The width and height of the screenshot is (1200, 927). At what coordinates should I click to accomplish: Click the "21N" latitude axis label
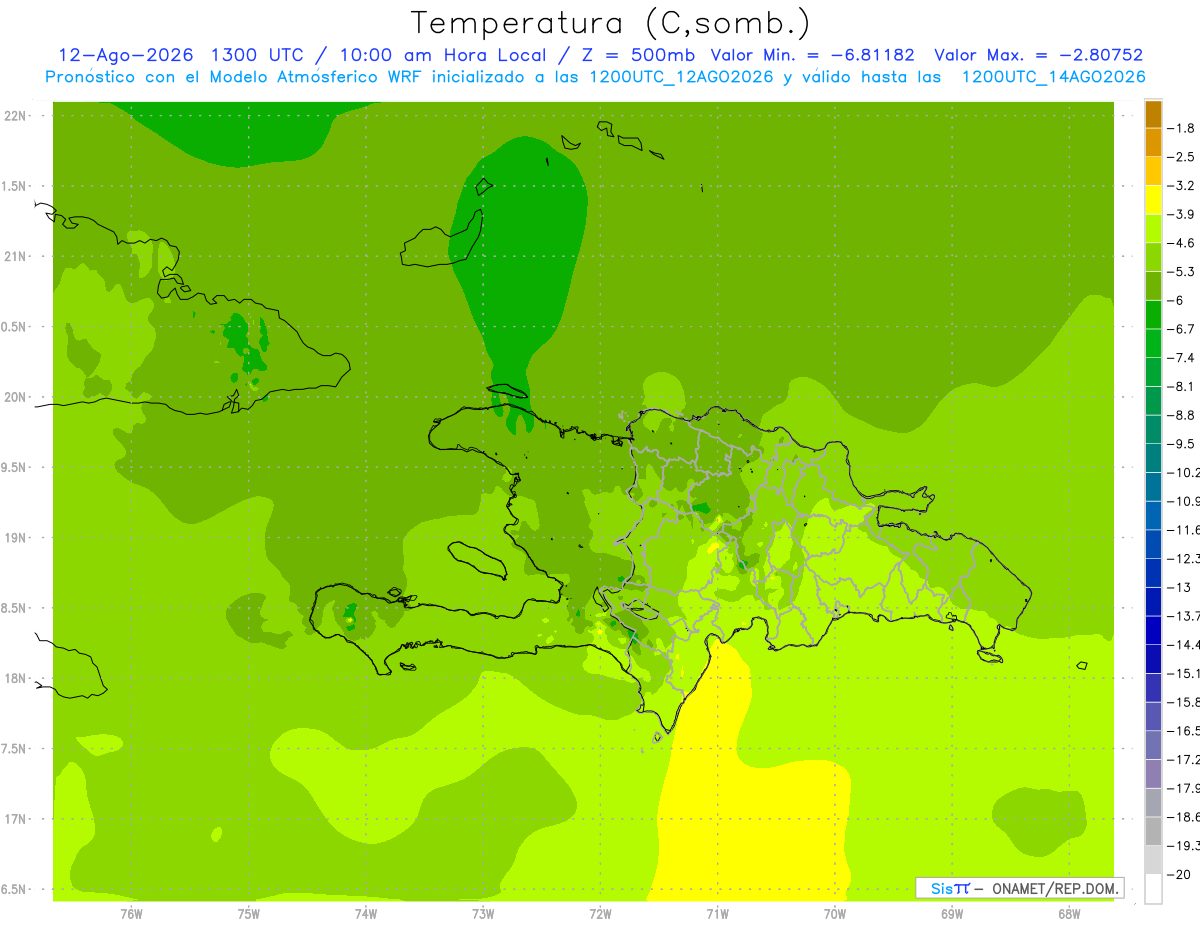pos(16,257)
